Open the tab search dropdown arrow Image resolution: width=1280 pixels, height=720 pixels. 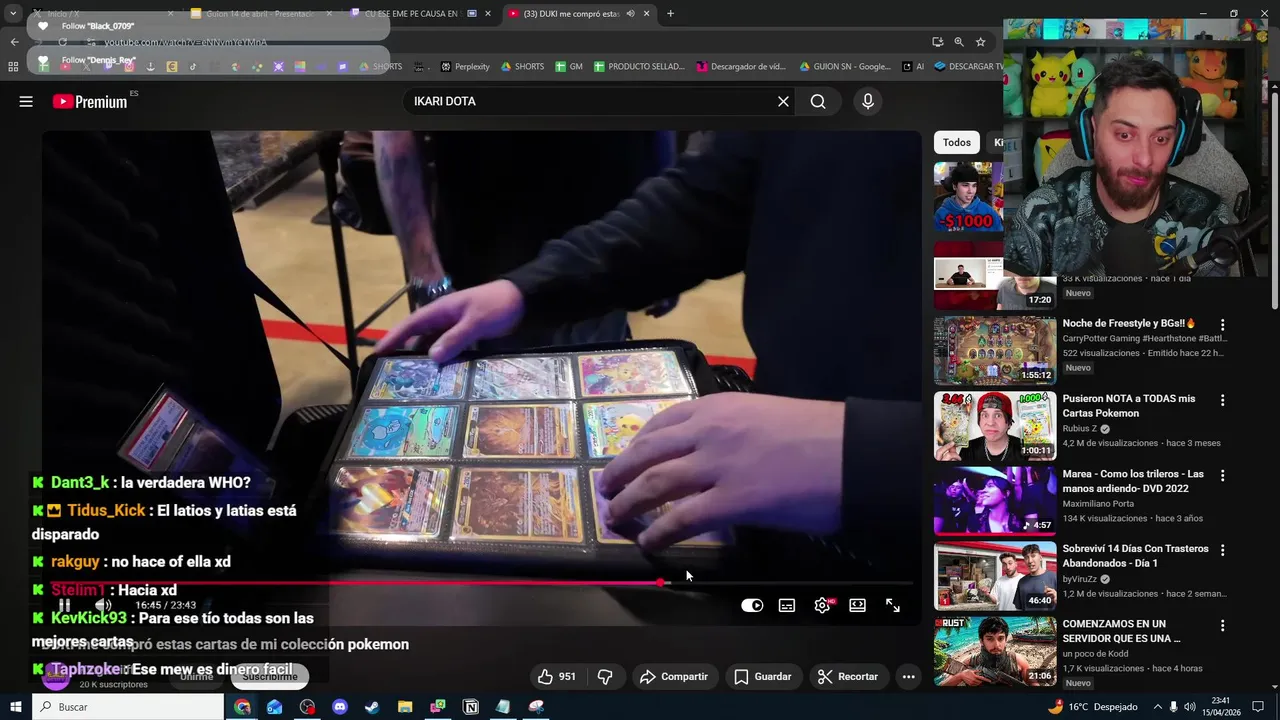click(13, 14)
